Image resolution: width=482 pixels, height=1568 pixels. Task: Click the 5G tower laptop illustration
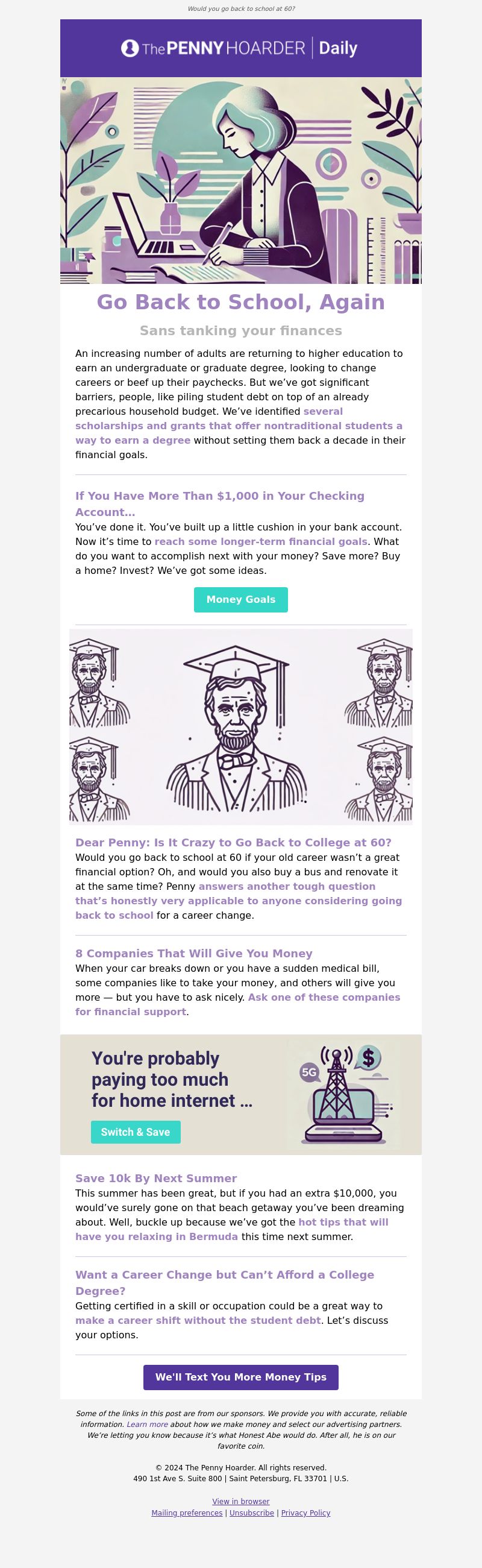(x=345, y=1094)
